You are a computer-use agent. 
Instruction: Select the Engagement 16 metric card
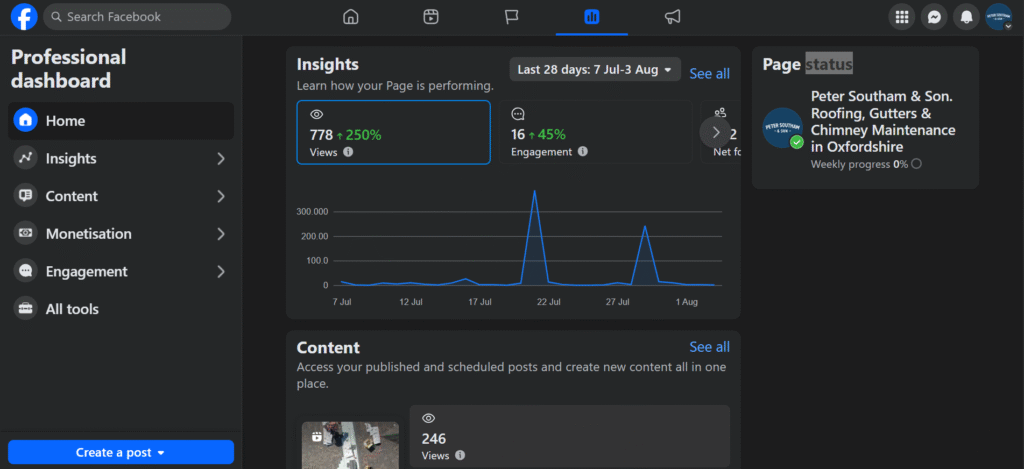point(596,132)
